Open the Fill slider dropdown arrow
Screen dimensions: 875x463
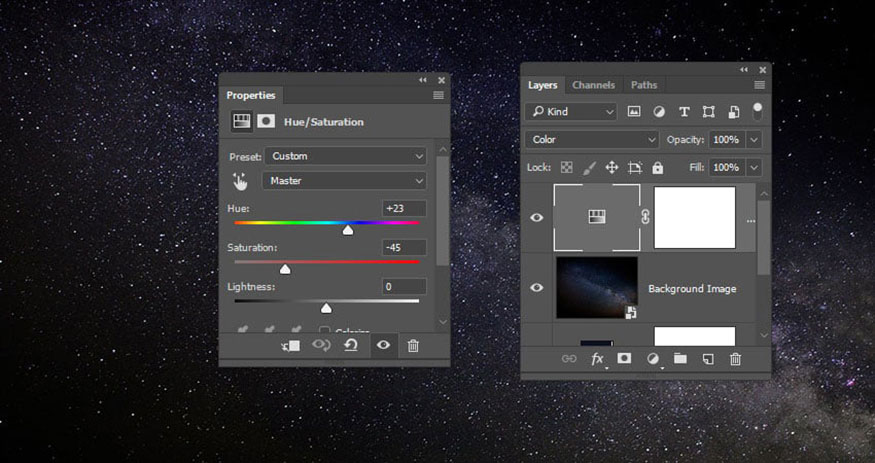click(754, 167)
